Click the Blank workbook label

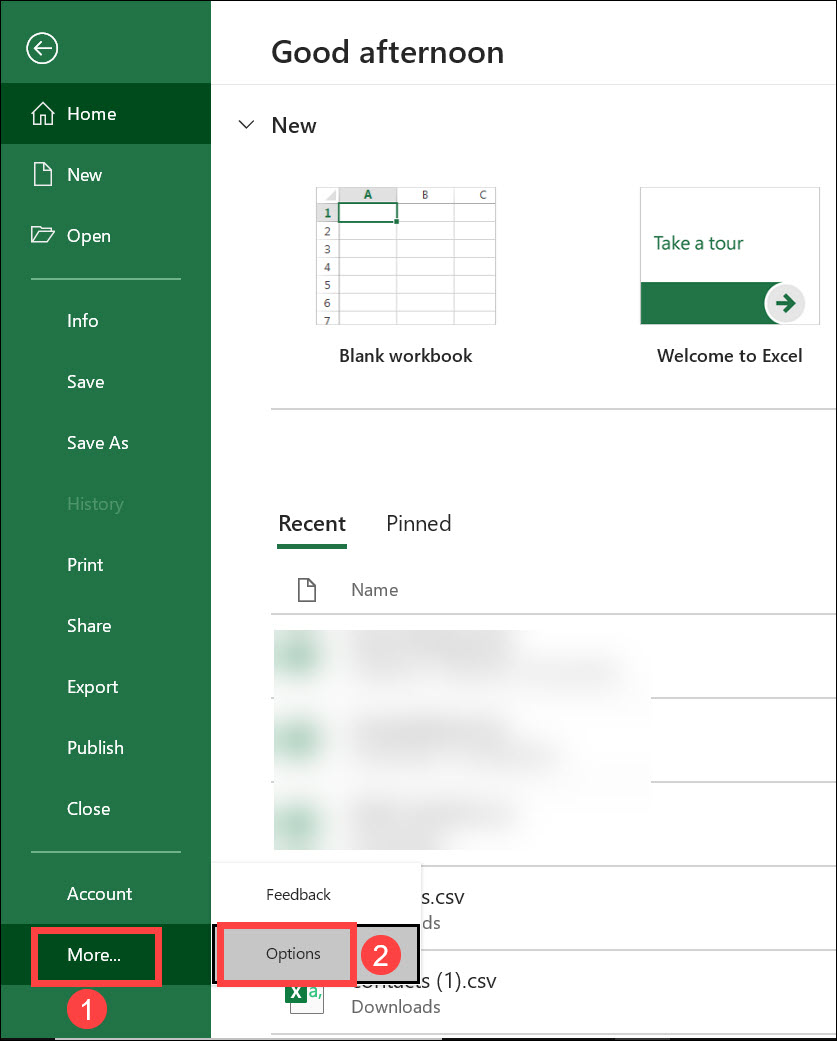[406, 356]
